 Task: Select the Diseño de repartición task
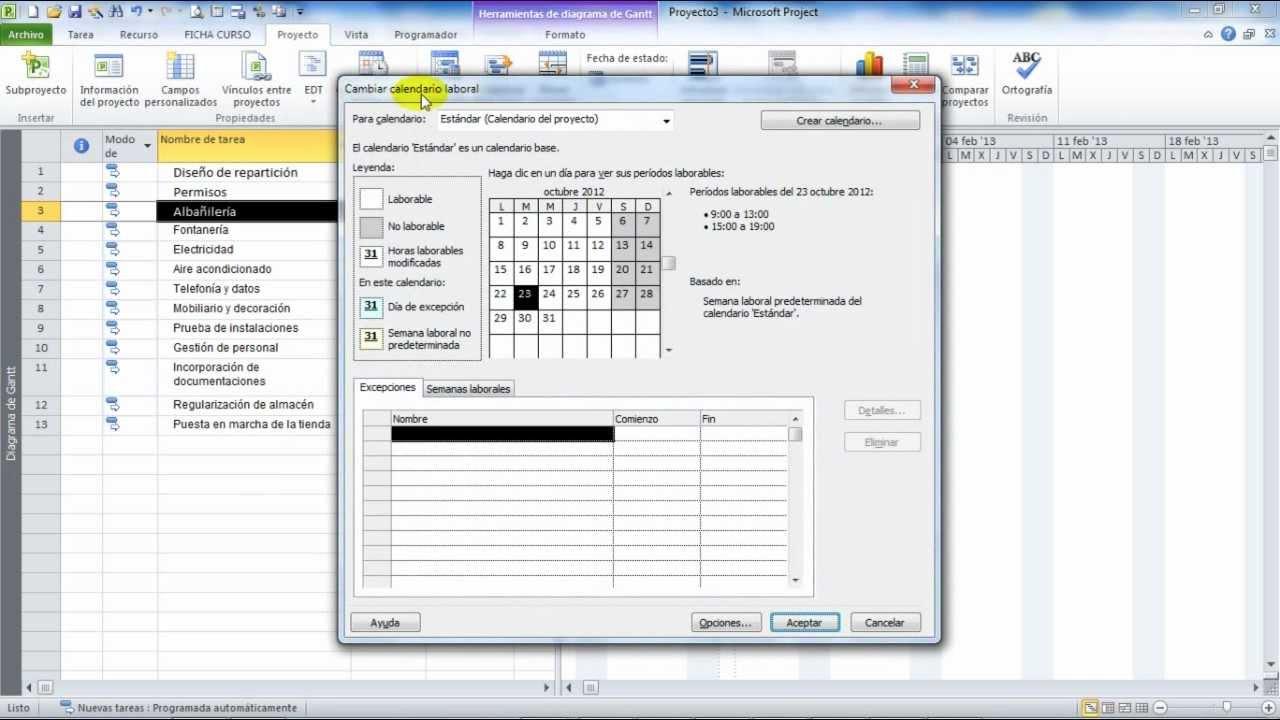[x=235, y=172]
